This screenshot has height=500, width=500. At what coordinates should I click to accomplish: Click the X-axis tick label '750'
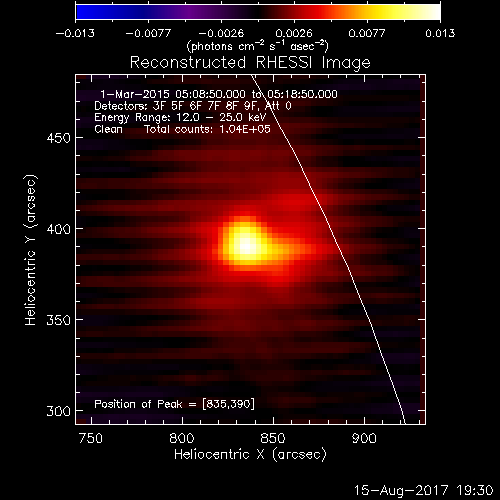pyautogui.click(x=91, y=438)
